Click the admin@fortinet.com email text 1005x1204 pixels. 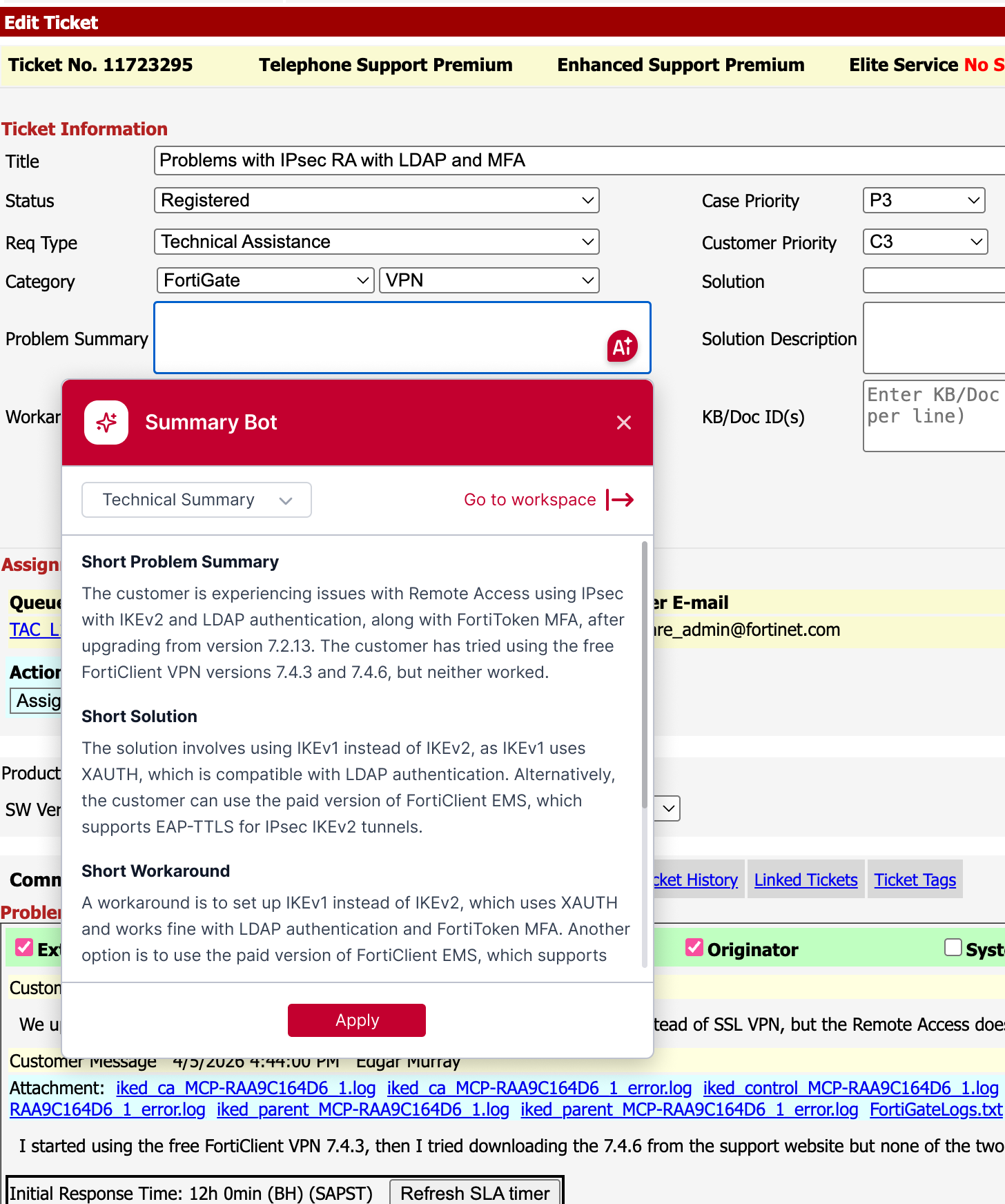click(x=747, y=630)
